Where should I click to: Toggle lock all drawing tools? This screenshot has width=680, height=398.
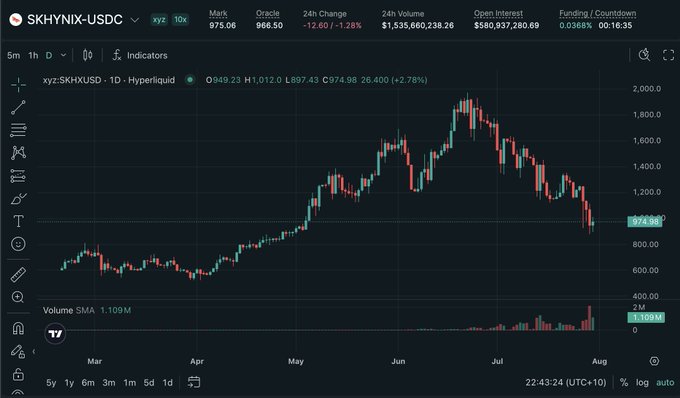18,374
